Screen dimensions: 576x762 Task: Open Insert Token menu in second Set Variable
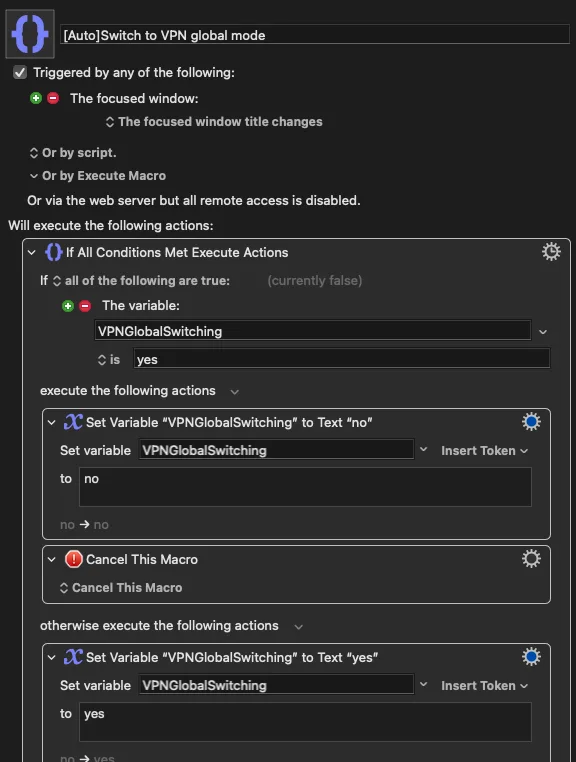[484, 685]
